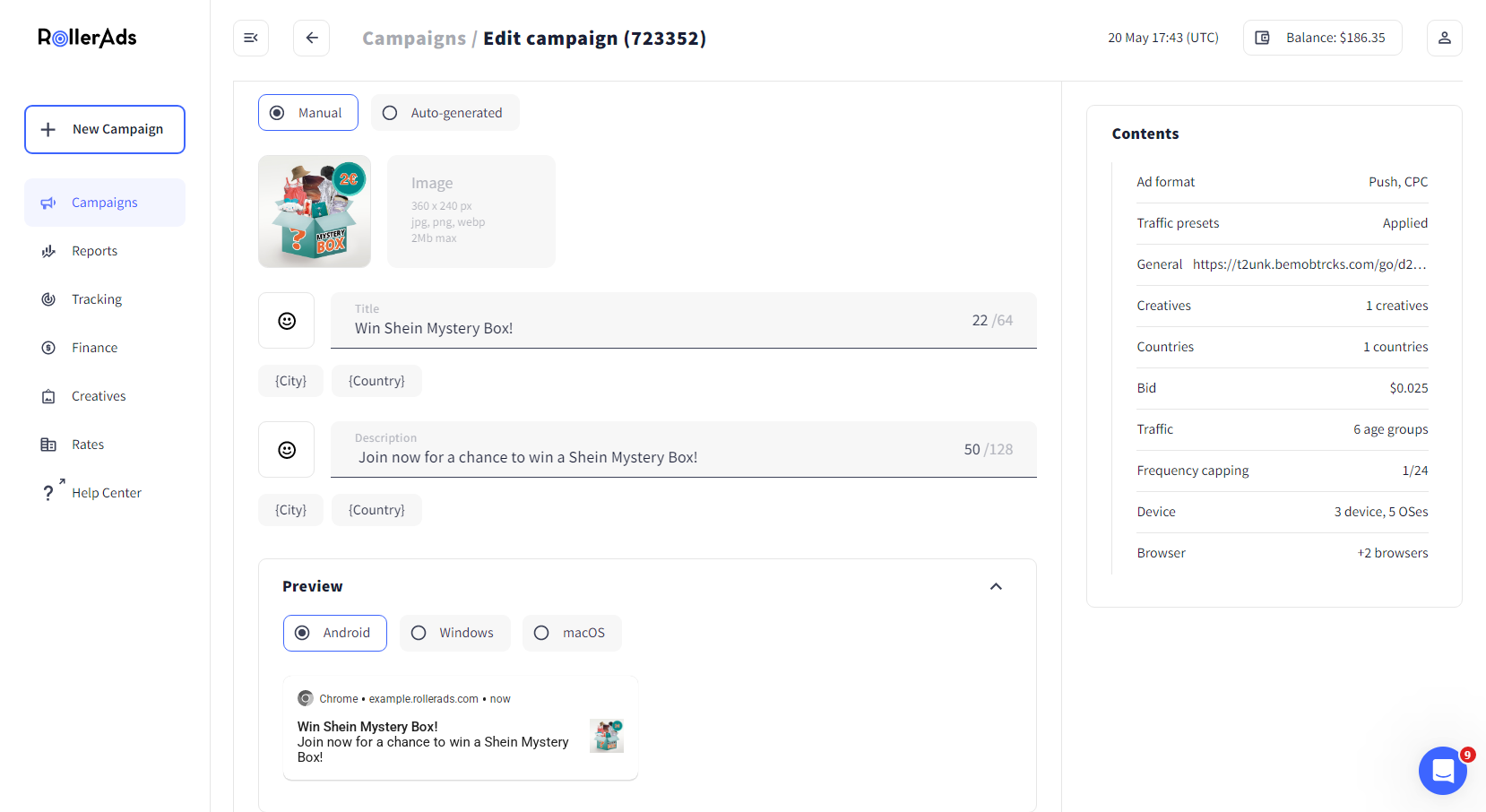Select Windows preview option

click(455, 633)
